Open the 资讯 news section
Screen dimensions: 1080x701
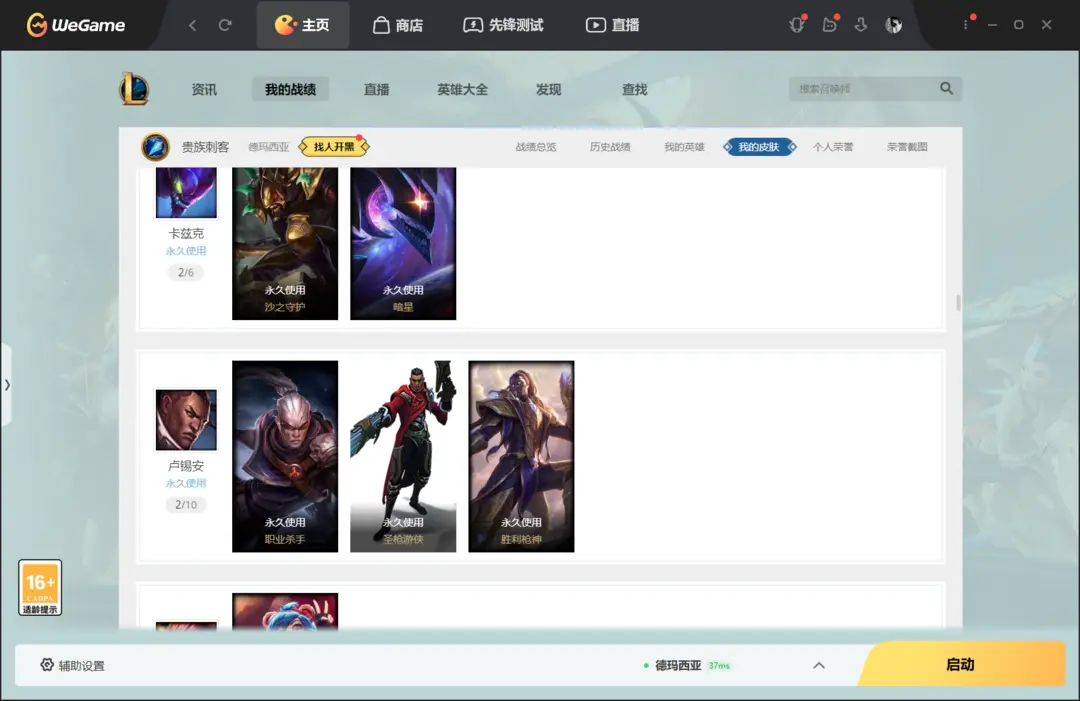click(x=204, y=90)
